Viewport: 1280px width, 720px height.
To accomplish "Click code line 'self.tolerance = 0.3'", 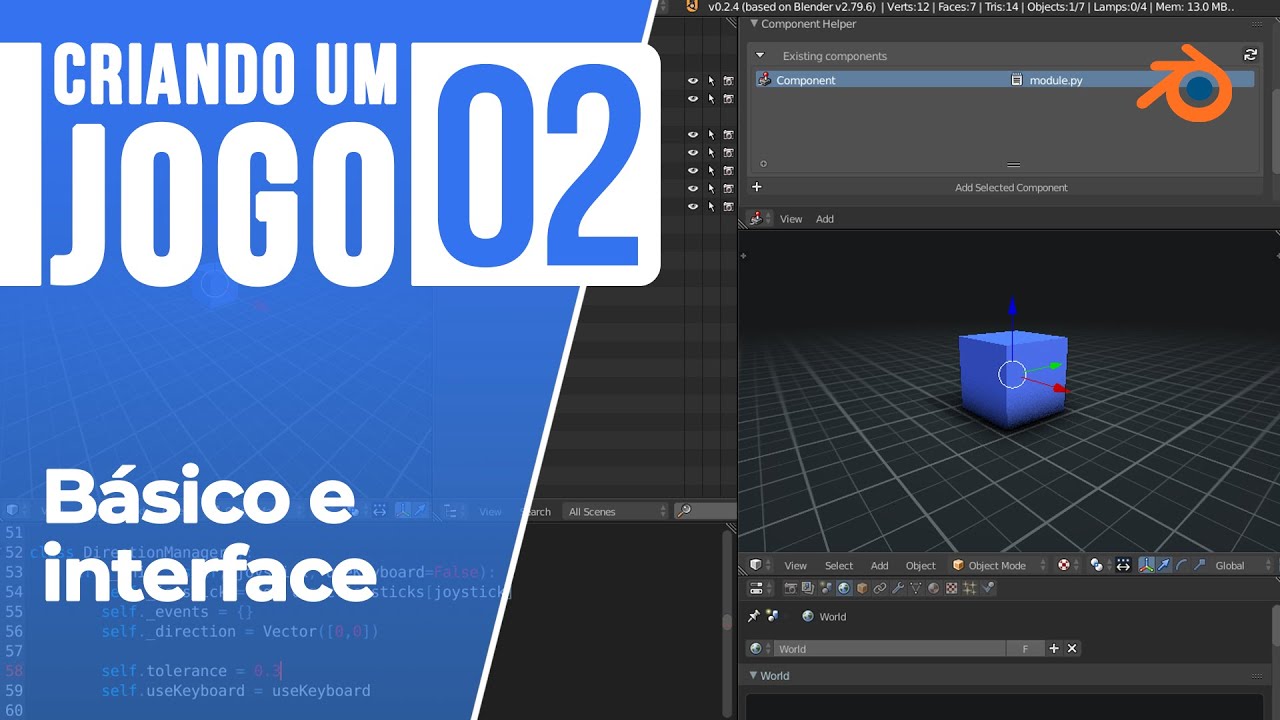I will click(x=191, y=670).
